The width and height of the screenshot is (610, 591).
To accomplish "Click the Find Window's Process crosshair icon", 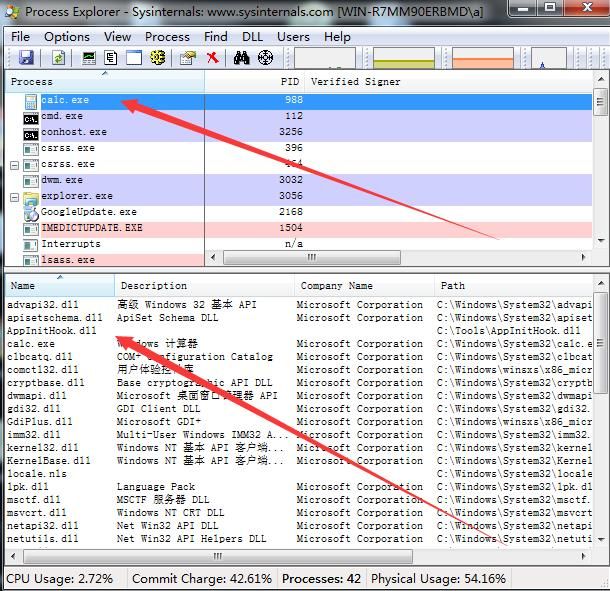I will pyautogui.click(x=265, y=58).
